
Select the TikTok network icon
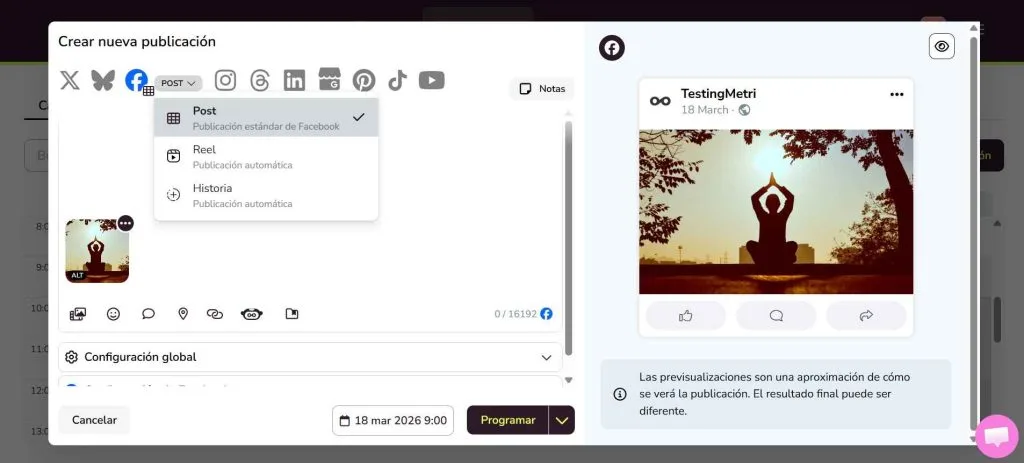click(397, 80)
